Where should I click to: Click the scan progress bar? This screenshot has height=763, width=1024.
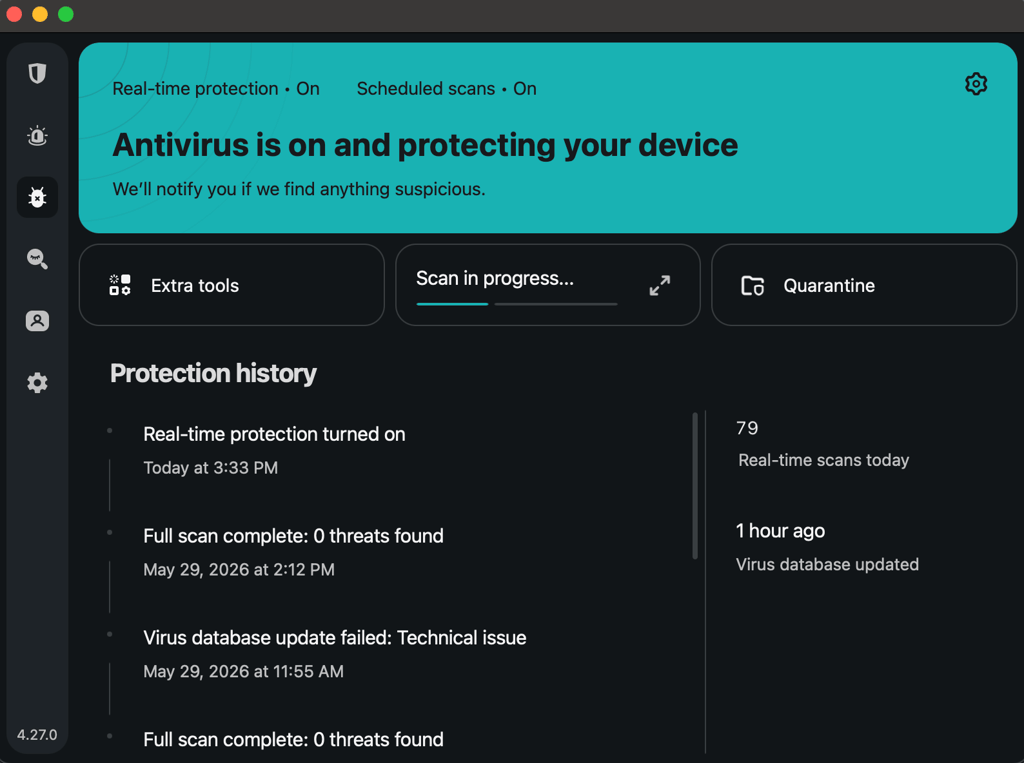[x=517, y=304]
